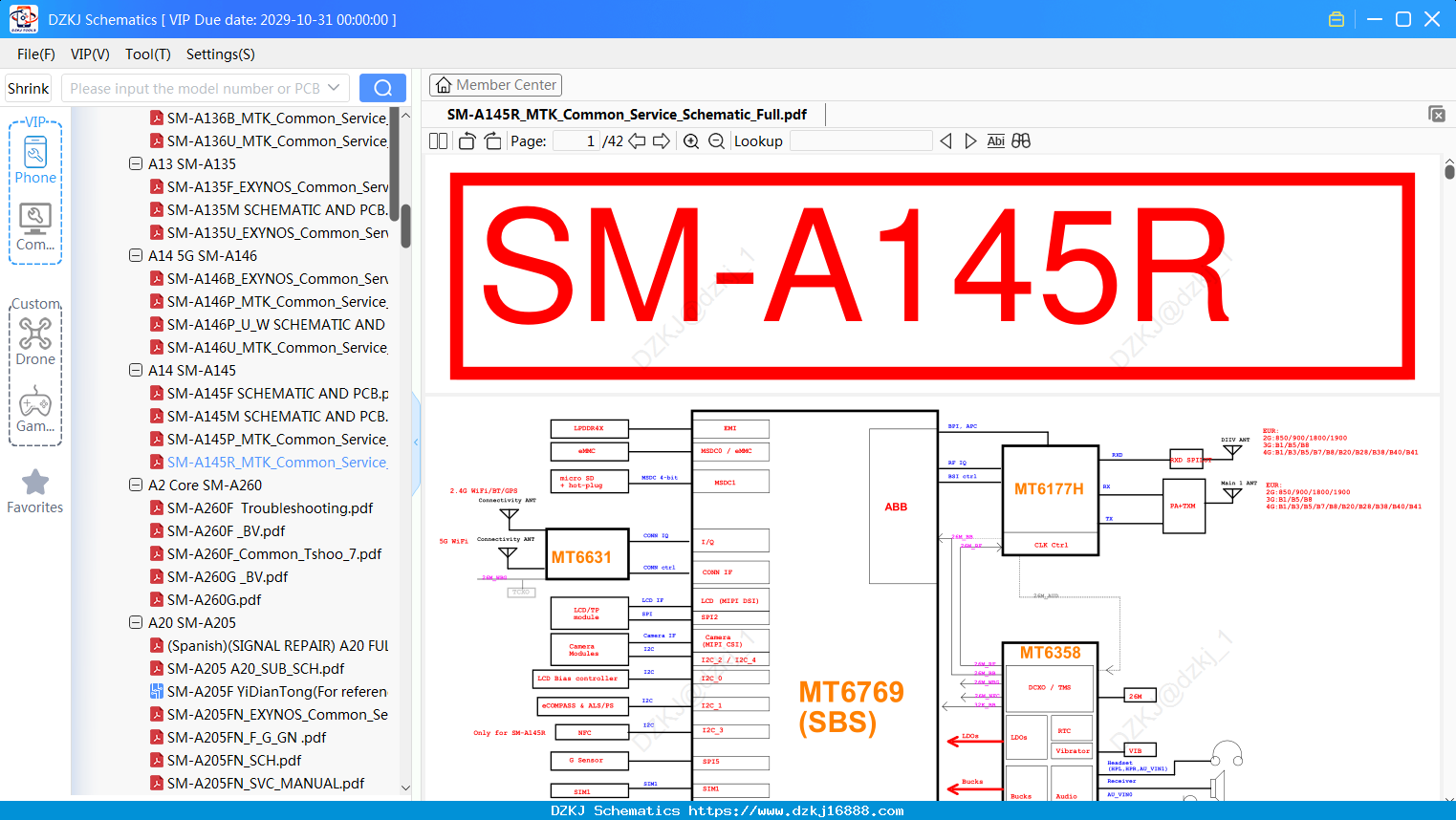Viewport: 1456px width, 820px height.
Task: Open SM-A145P_MTK_Common_Service file
Action: coord(270,439)
